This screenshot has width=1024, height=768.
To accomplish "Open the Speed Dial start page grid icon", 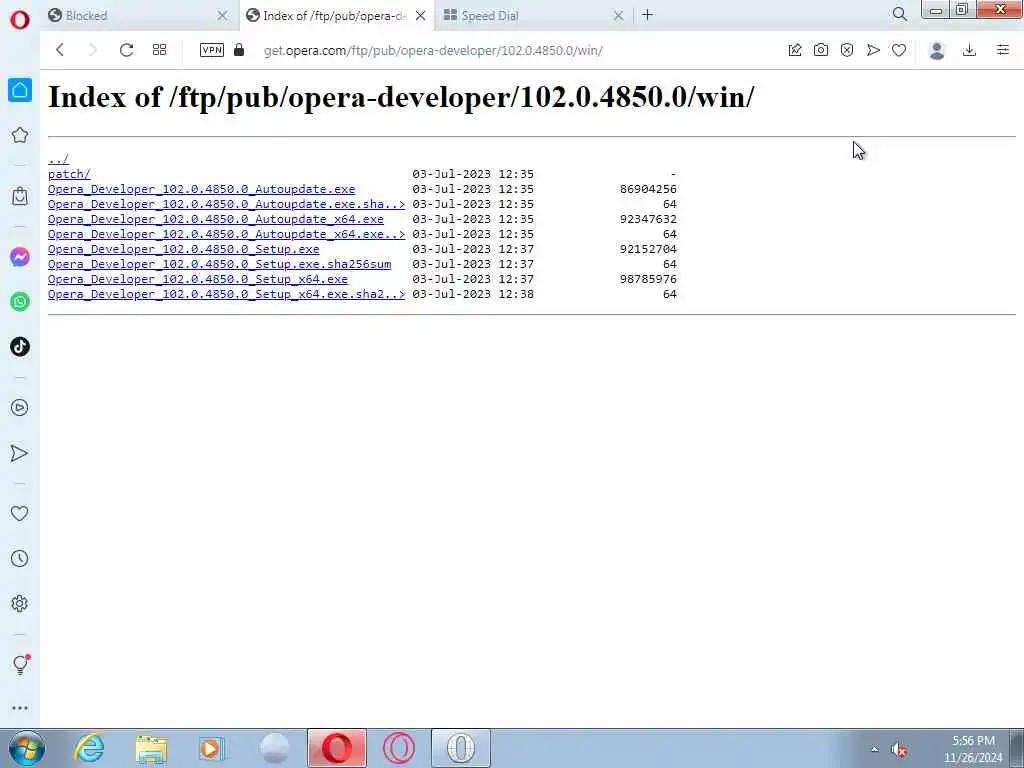I will (x=159, y=50).
